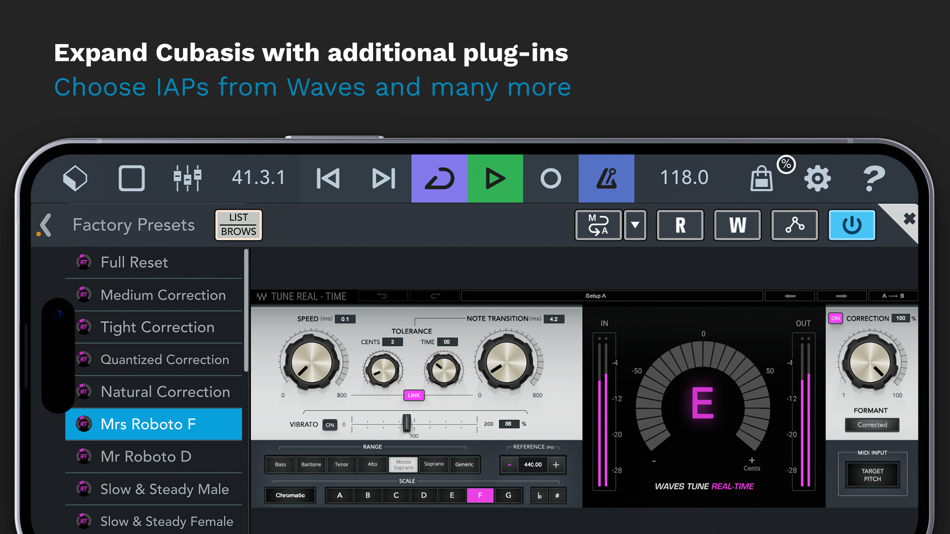950x534 pixels.
Task: Toggle the CORRECTION ON button
Action: coord(835,318)
